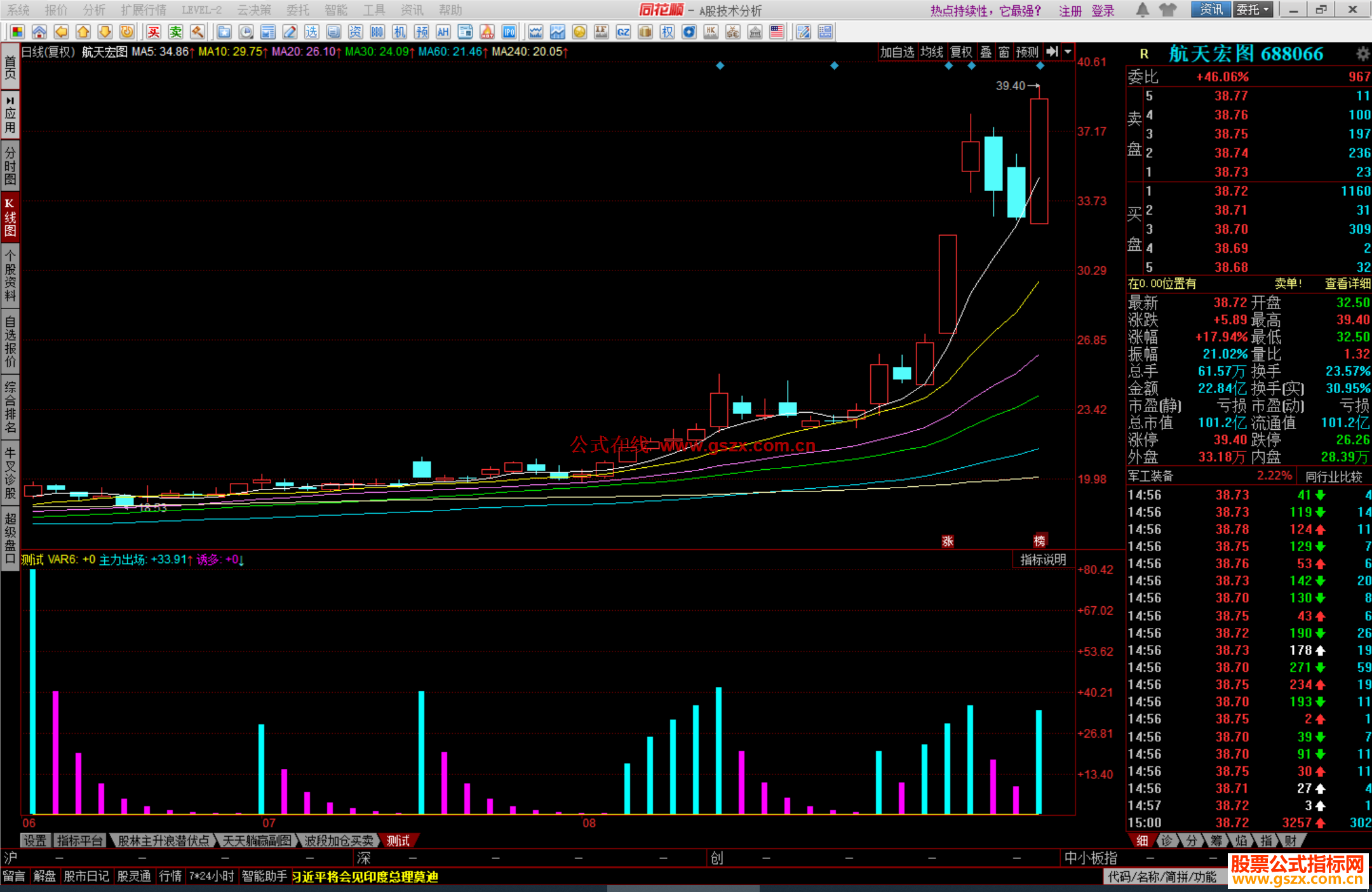Toggle 均线 moving average display
Viewport: 1372px width, 892px height.
click(x=932, y=52)
